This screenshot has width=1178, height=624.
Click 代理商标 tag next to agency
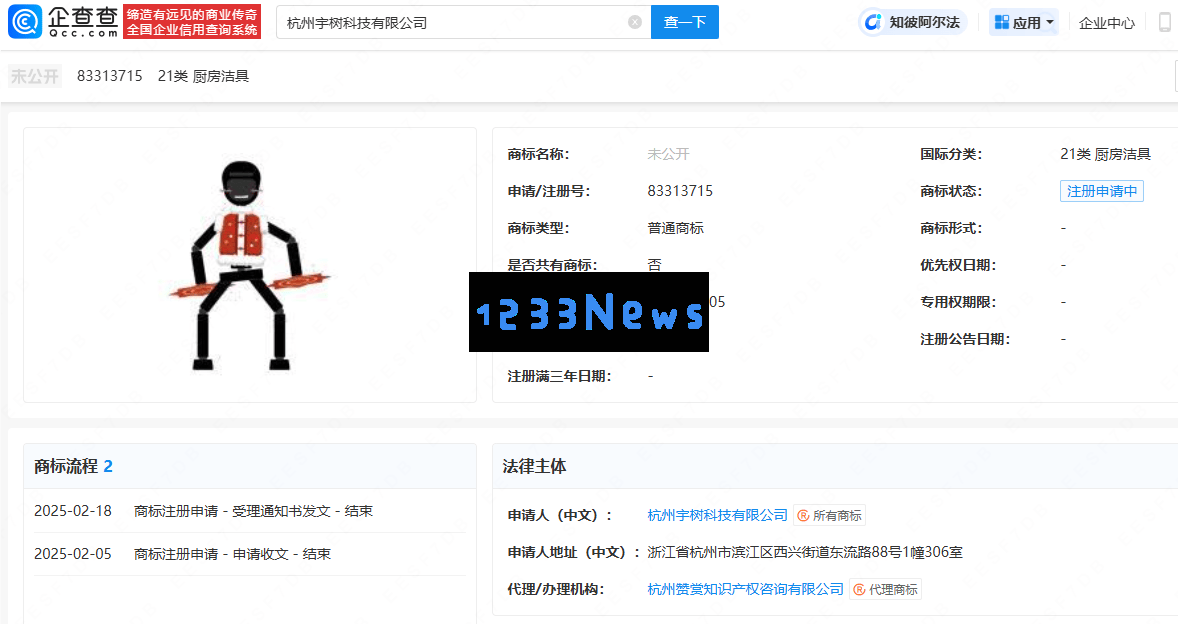pos(886,589)
